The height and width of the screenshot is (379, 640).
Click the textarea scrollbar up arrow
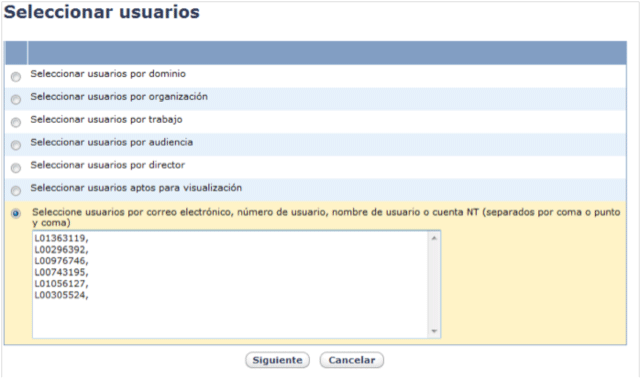434,238
